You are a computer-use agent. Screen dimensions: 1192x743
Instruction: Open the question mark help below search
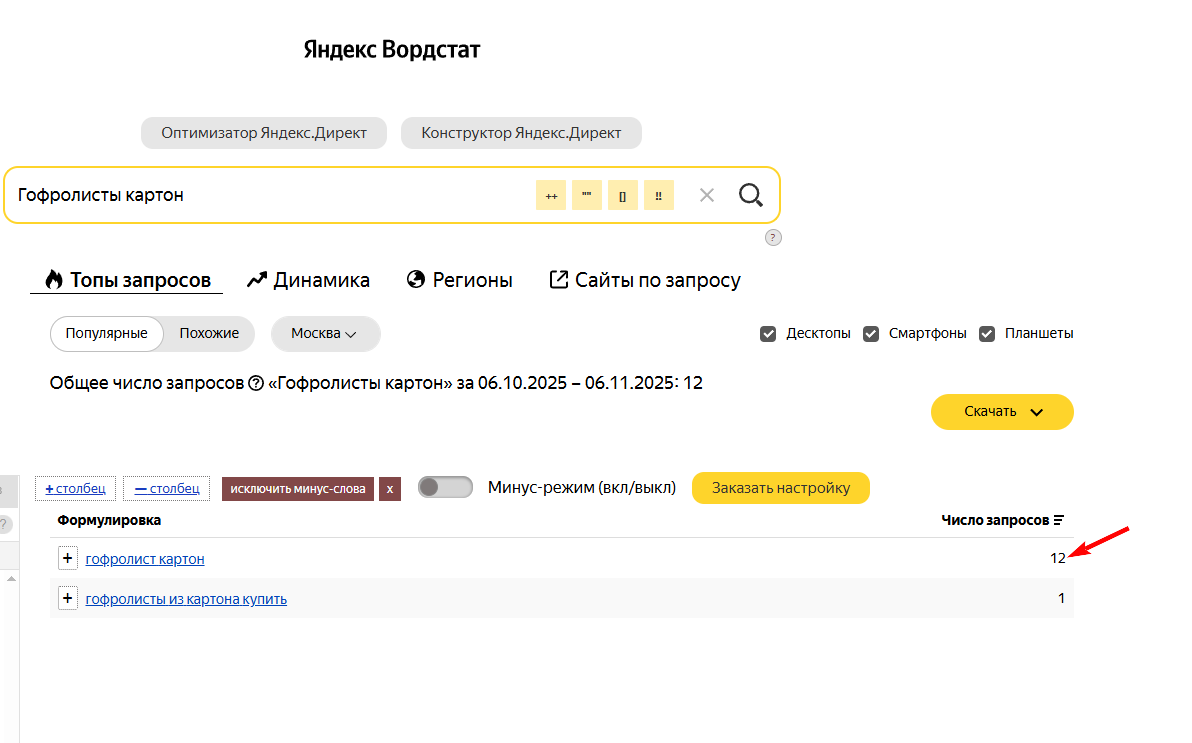[x=773, y=237]
